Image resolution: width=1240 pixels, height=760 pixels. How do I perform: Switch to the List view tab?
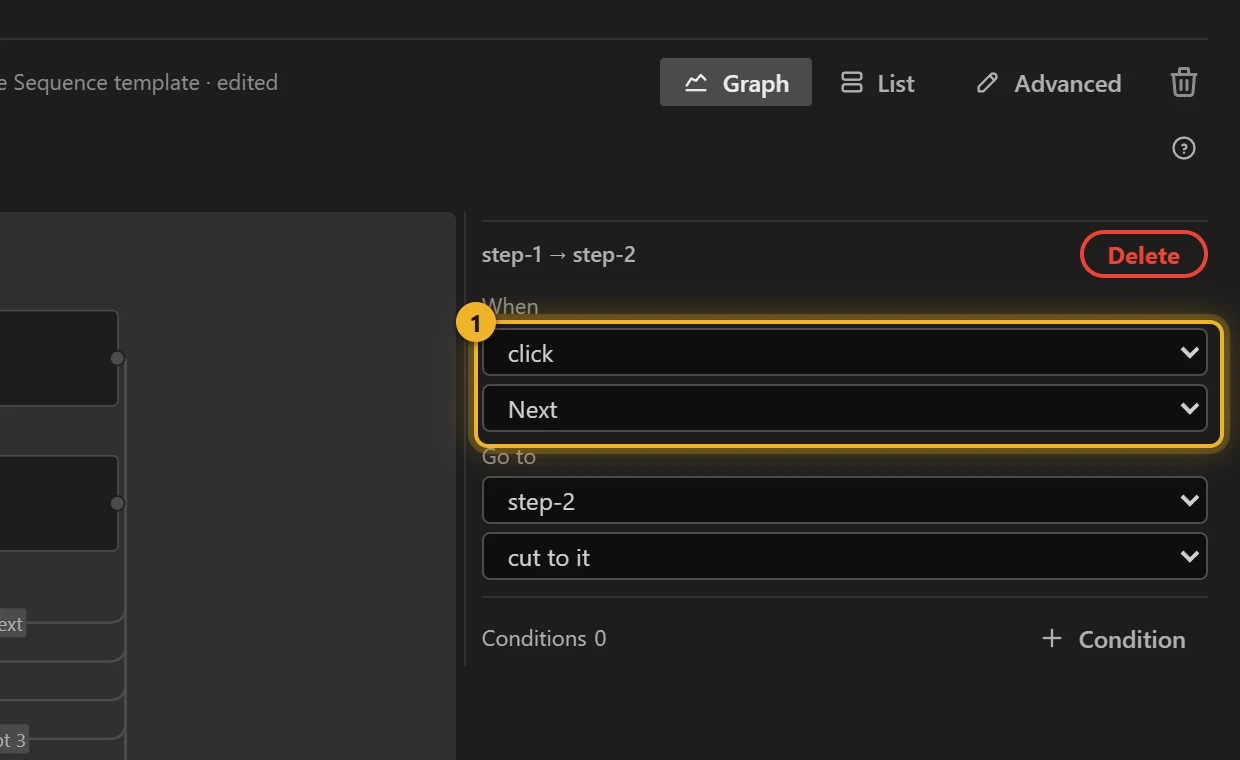tap(877, 82)
